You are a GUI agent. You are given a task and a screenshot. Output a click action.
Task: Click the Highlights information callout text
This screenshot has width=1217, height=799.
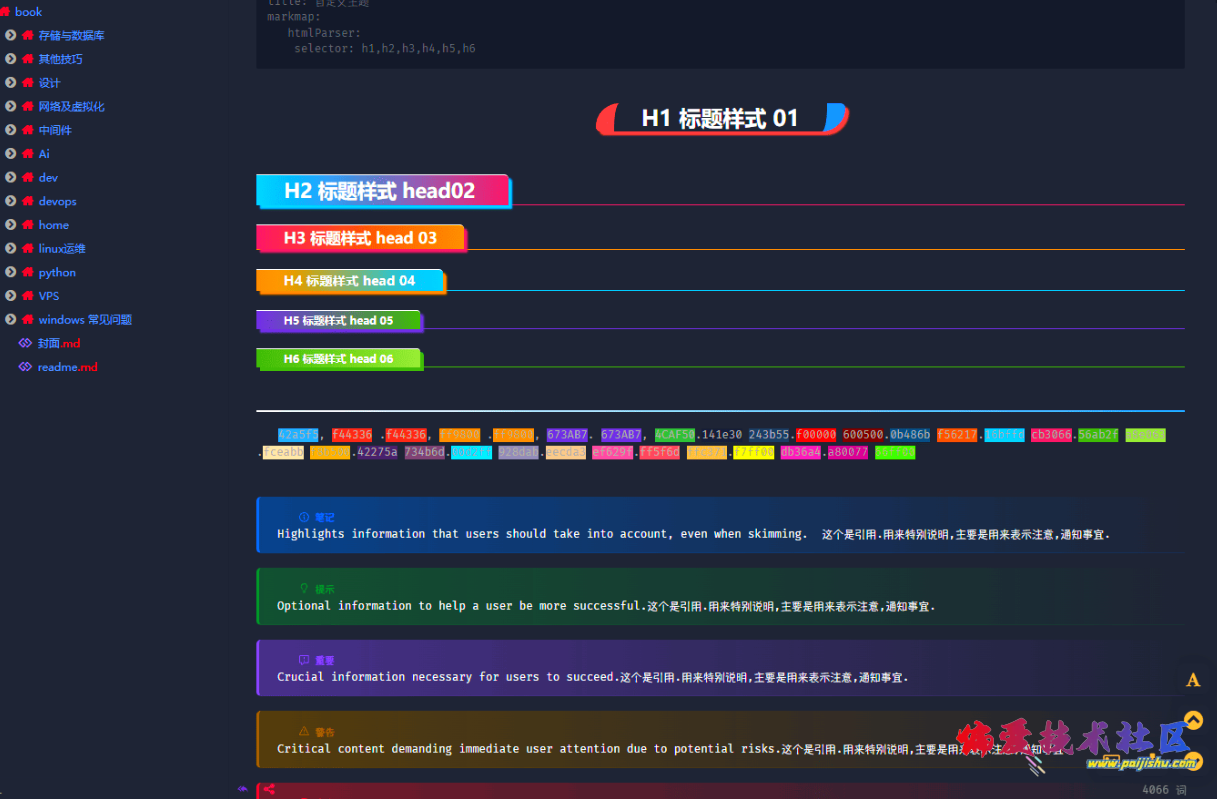pos(693,534)
